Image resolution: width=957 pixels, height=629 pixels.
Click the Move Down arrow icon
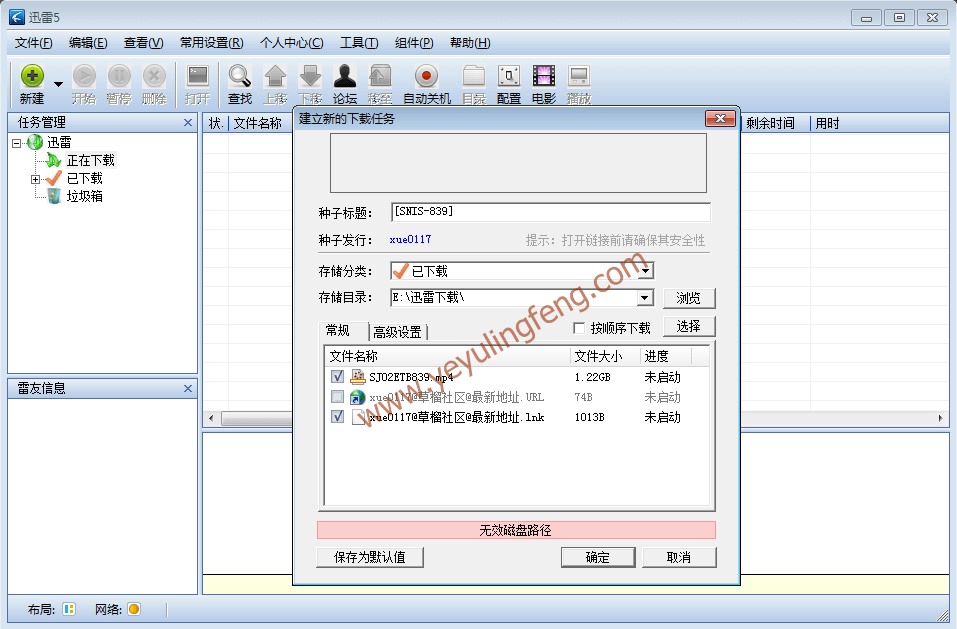click(311, 76)
